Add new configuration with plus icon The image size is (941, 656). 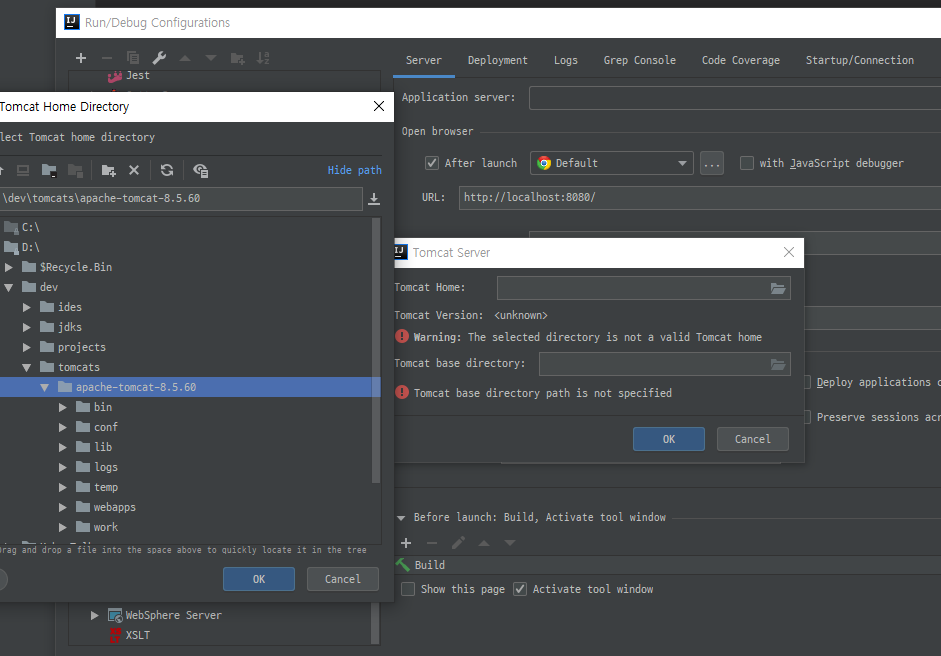pyautogui.click(x=81, y=58)
